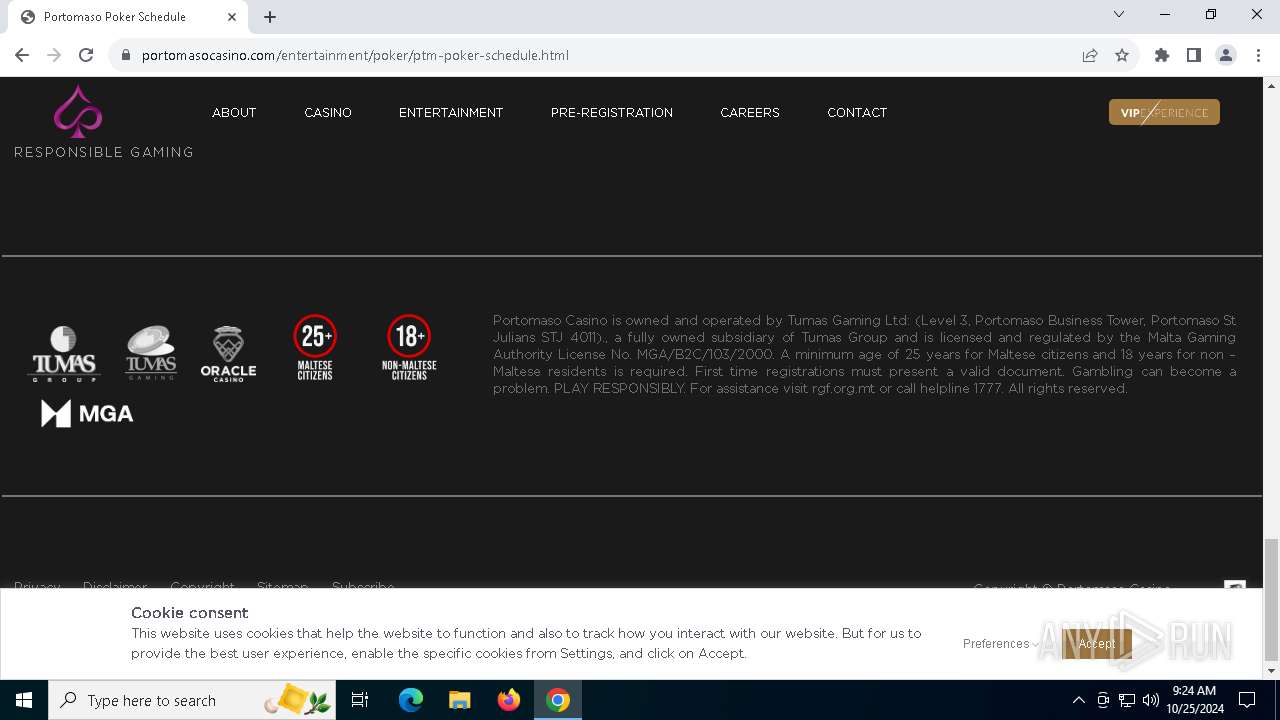Screen dimensions: 1280x720
Task: Open the CASINO menu
Action: pyautogui.click(x=328, y=113)
